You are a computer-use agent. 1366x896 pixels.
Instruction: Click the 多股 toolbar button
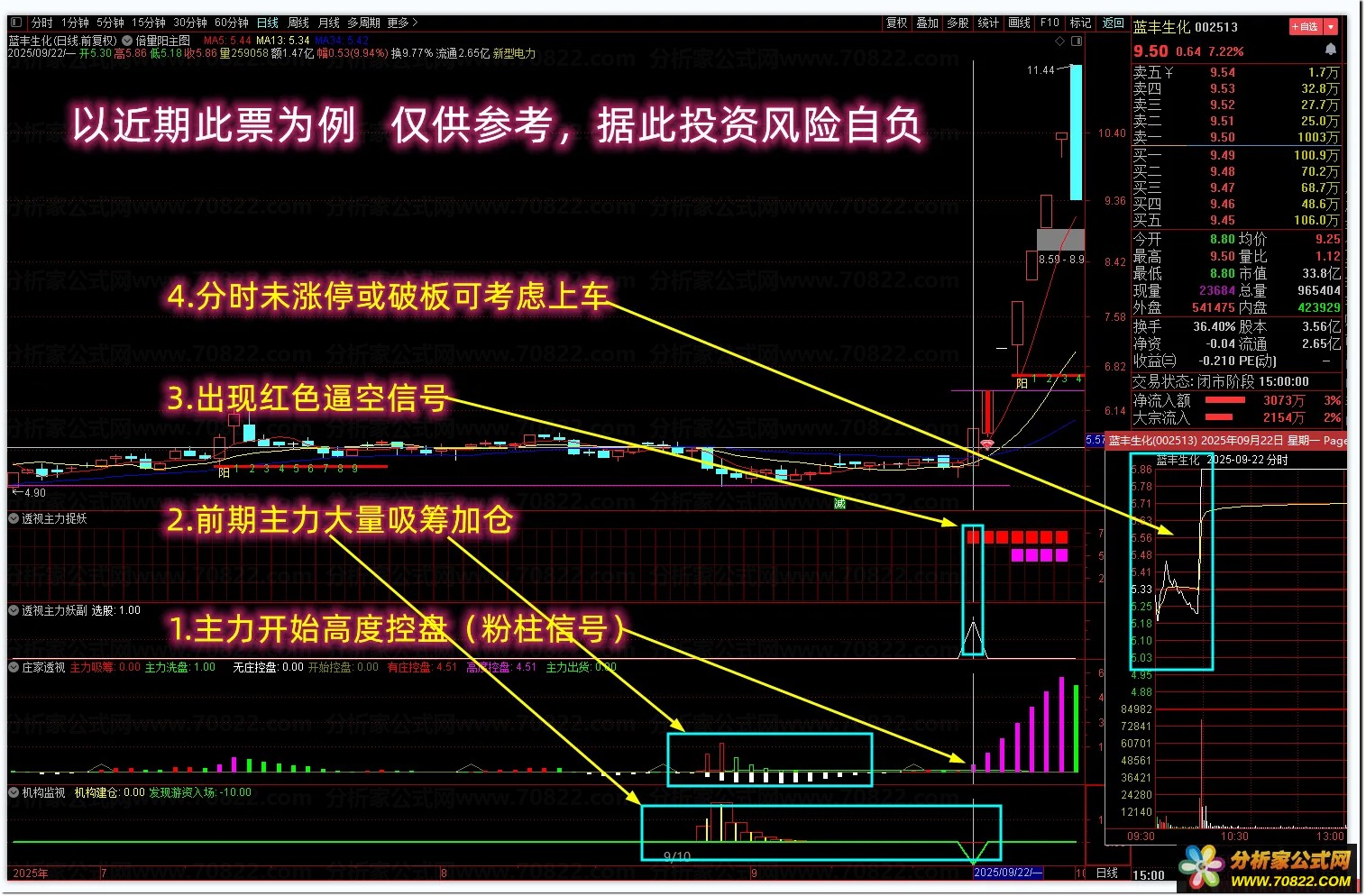click(x=958, y=23)
